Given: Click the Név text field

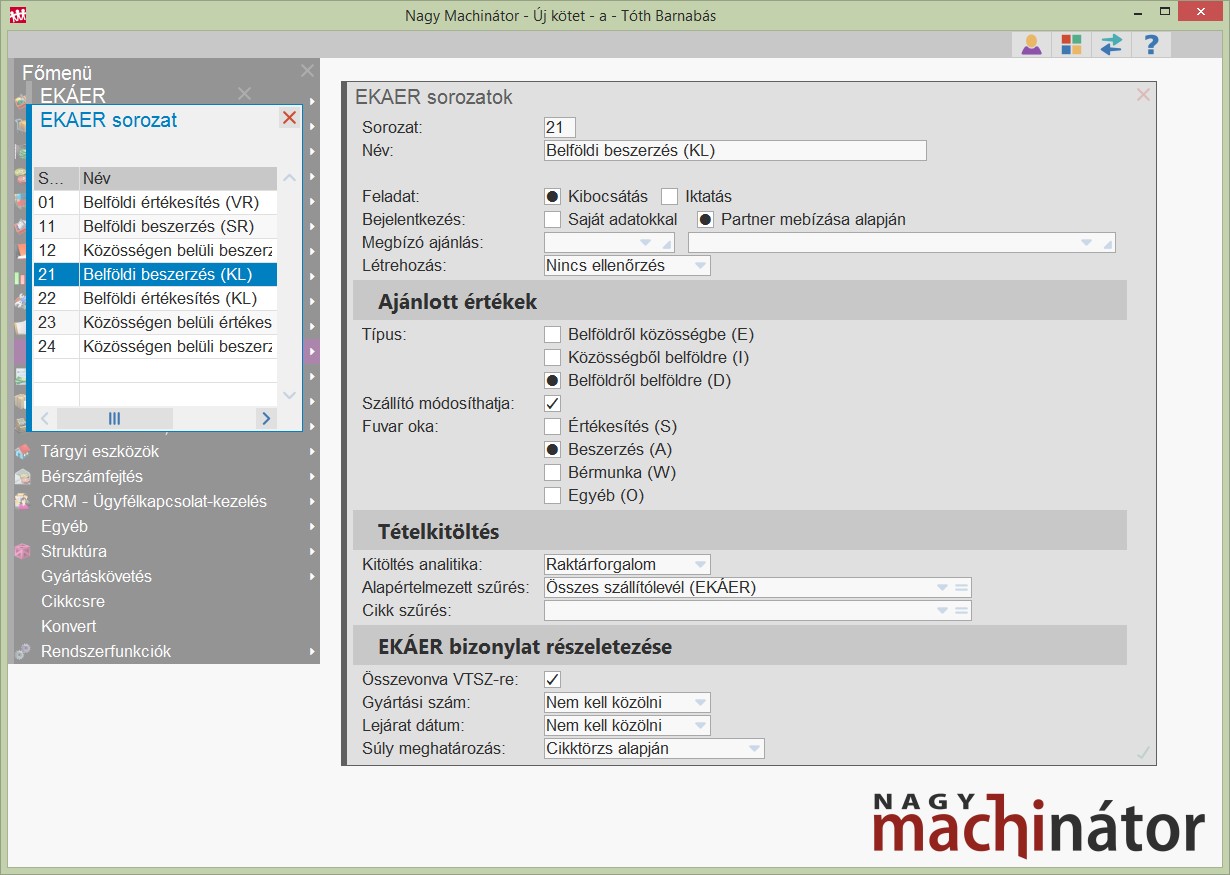Looking at the screenshot, I should 735,151.
